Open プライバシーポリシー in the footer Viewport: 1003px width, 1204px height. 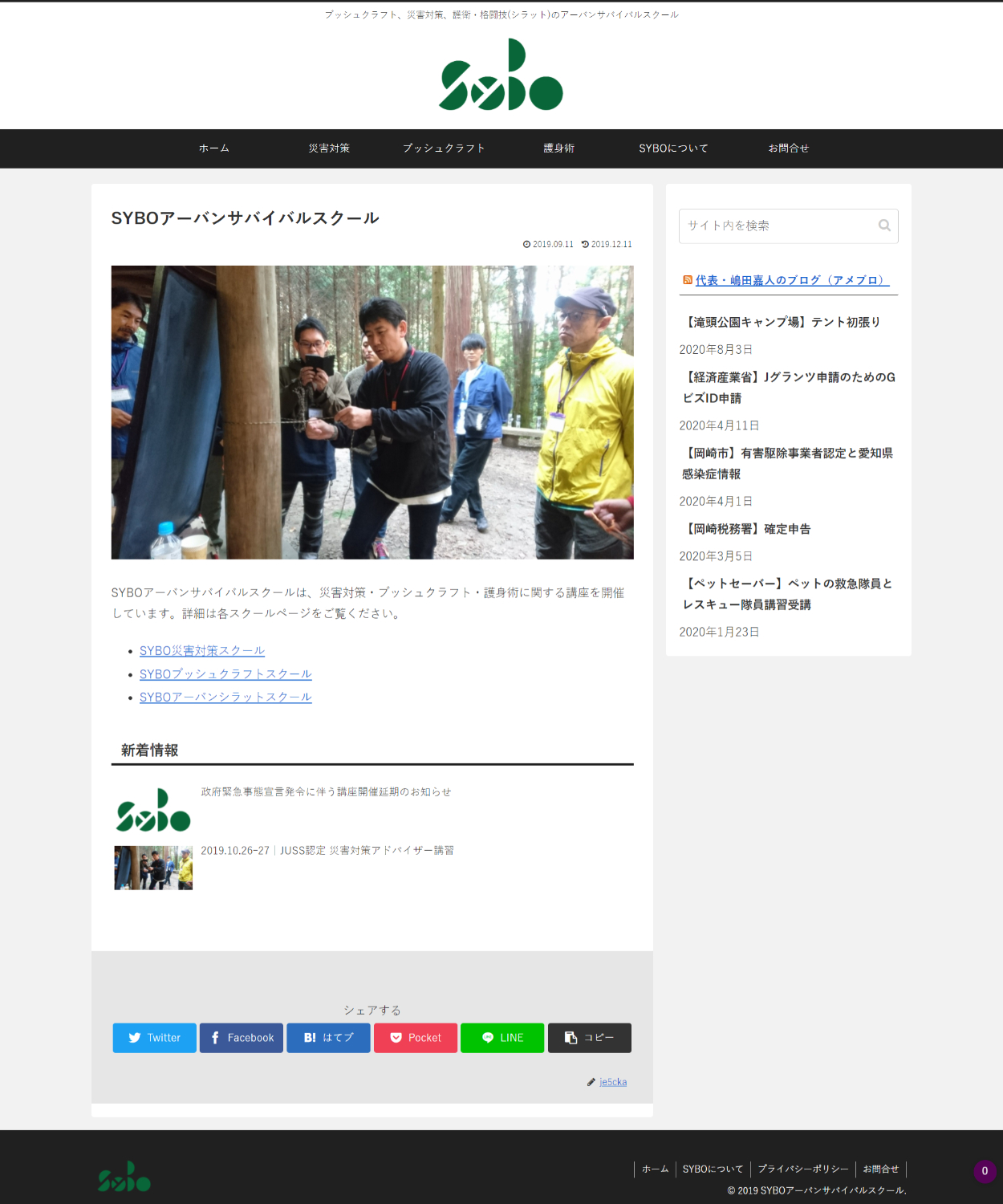802,1169
